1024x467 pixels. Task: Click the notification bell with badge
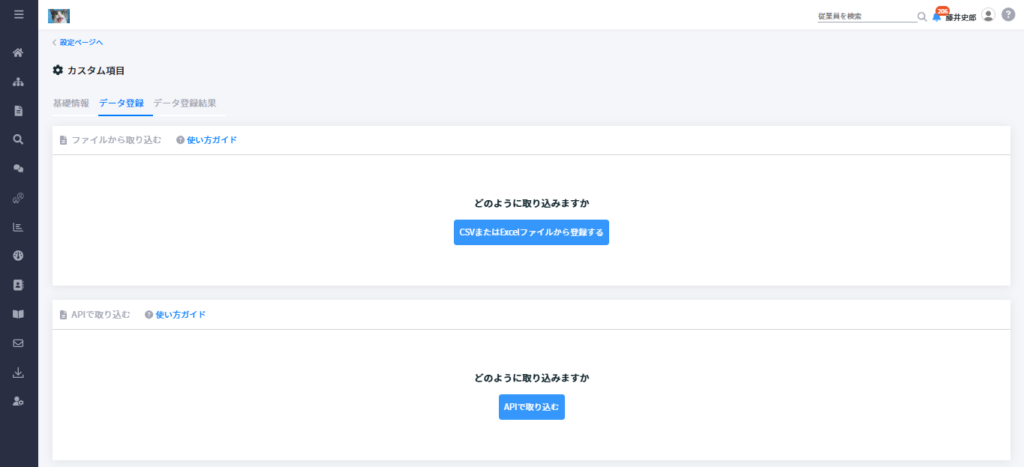(x=938, y=16)
